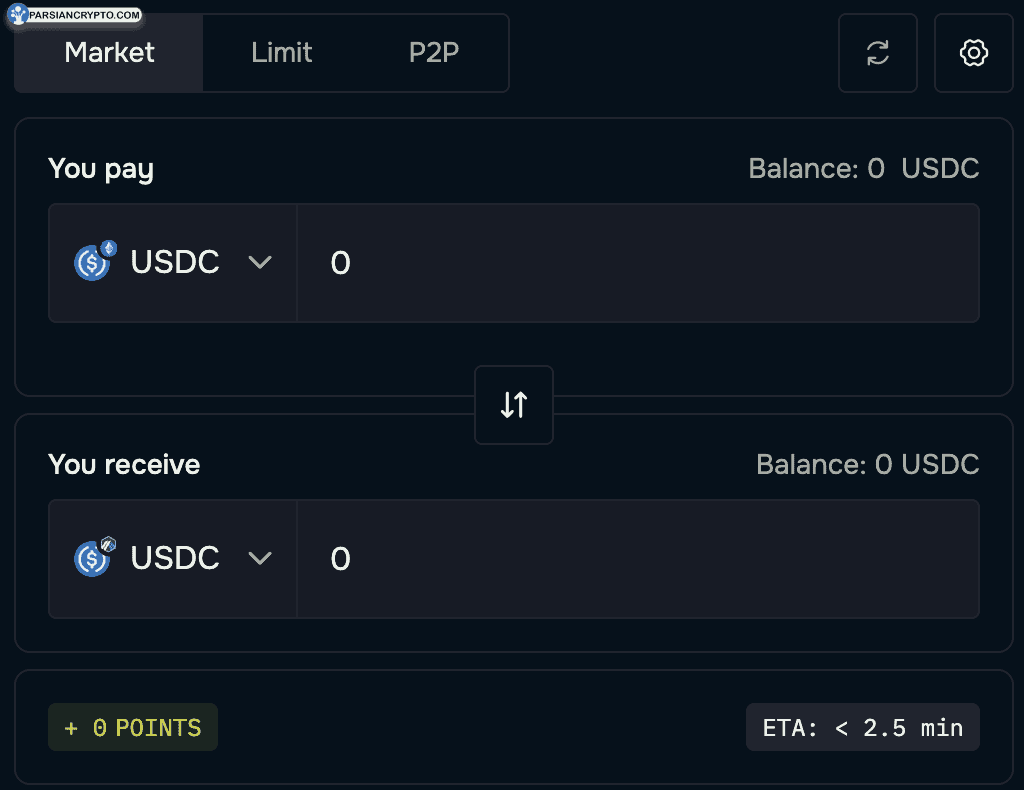Click the You pay amount input field
1024x790 pixels.
click(x=638, y=263)
